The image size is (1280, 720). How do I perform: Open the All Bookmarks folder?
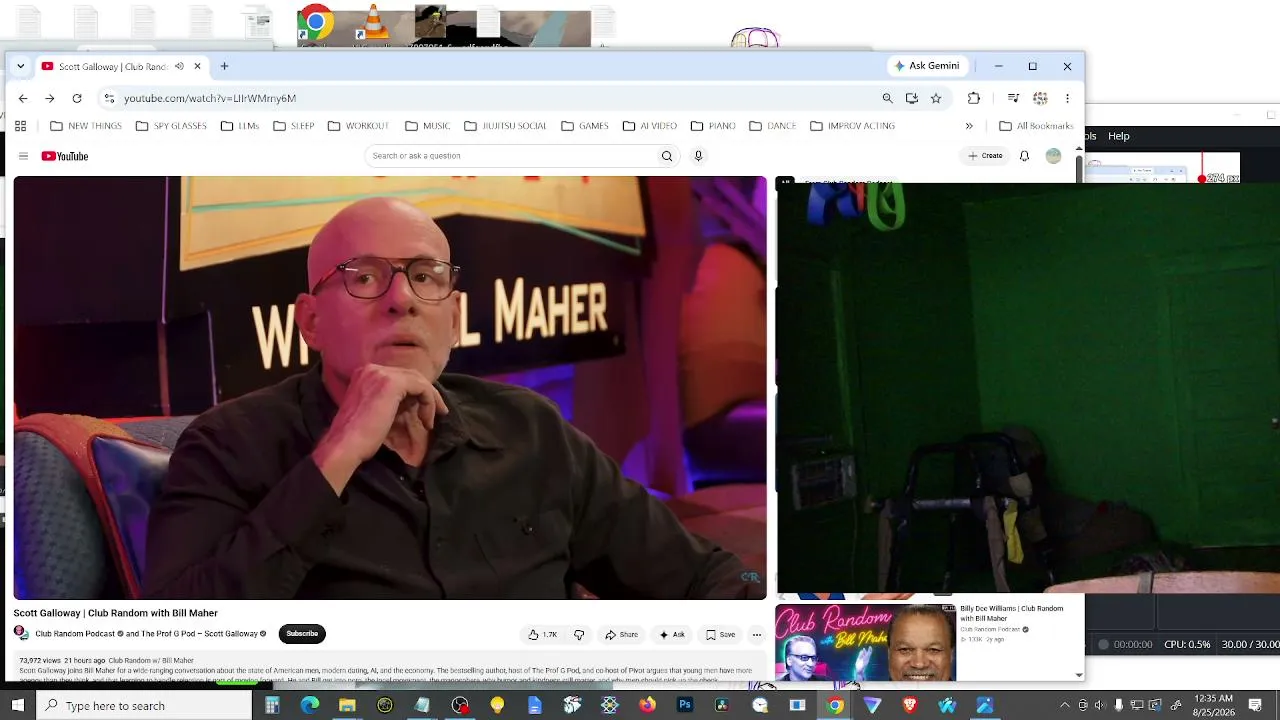(1037, 126)
